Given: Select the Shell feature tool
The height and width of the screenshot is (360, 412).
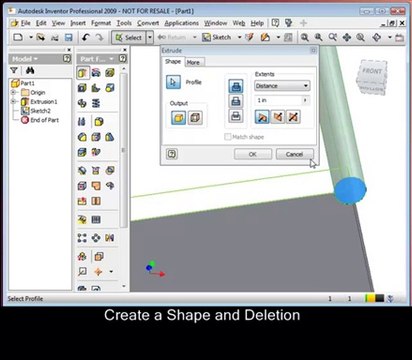Looking at the screenshot, I should coord(82,88).
